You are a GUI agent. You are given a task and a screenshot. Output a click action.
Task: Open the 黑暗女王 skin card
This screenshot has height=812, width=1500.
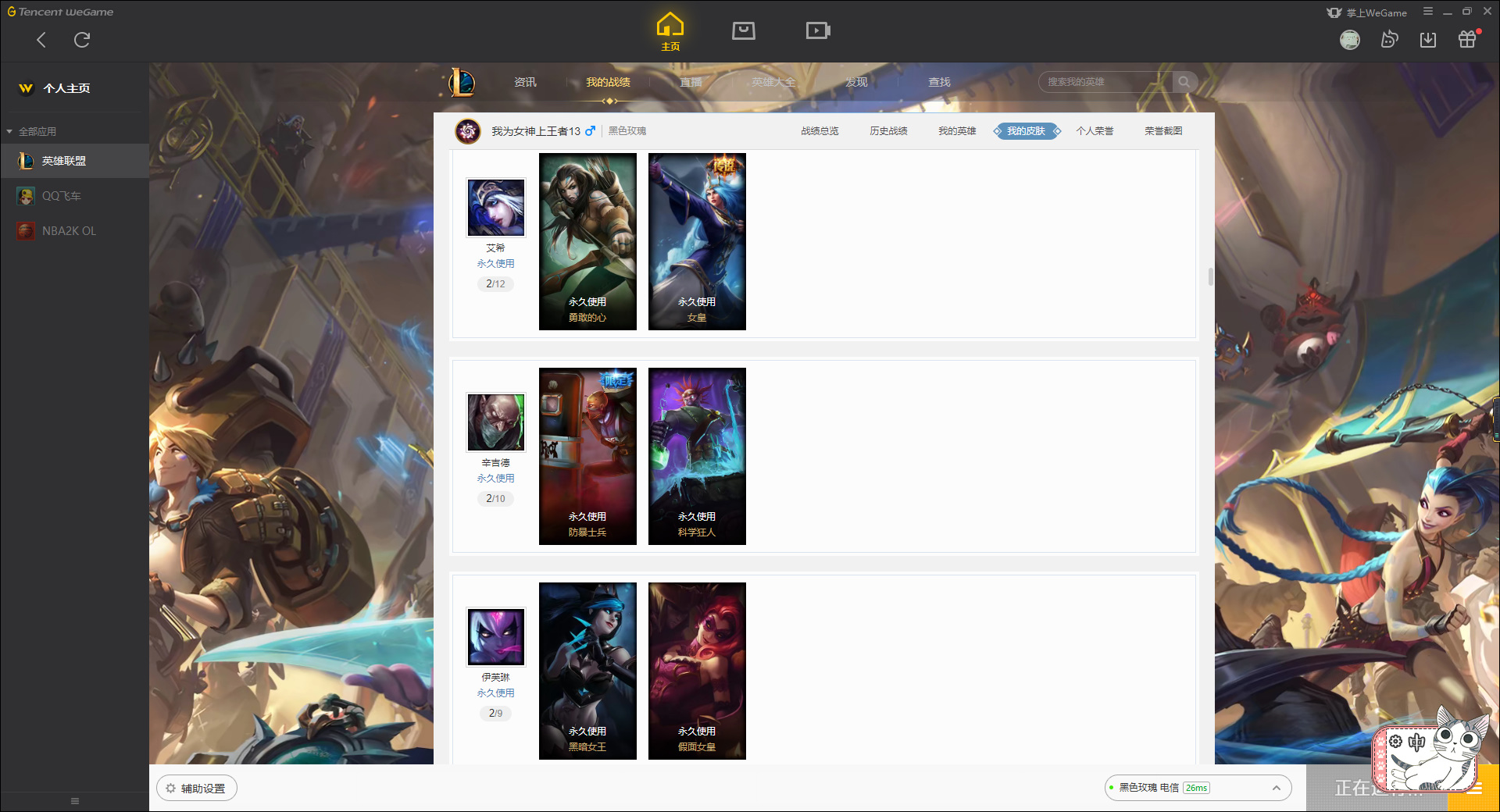point(587,671)
